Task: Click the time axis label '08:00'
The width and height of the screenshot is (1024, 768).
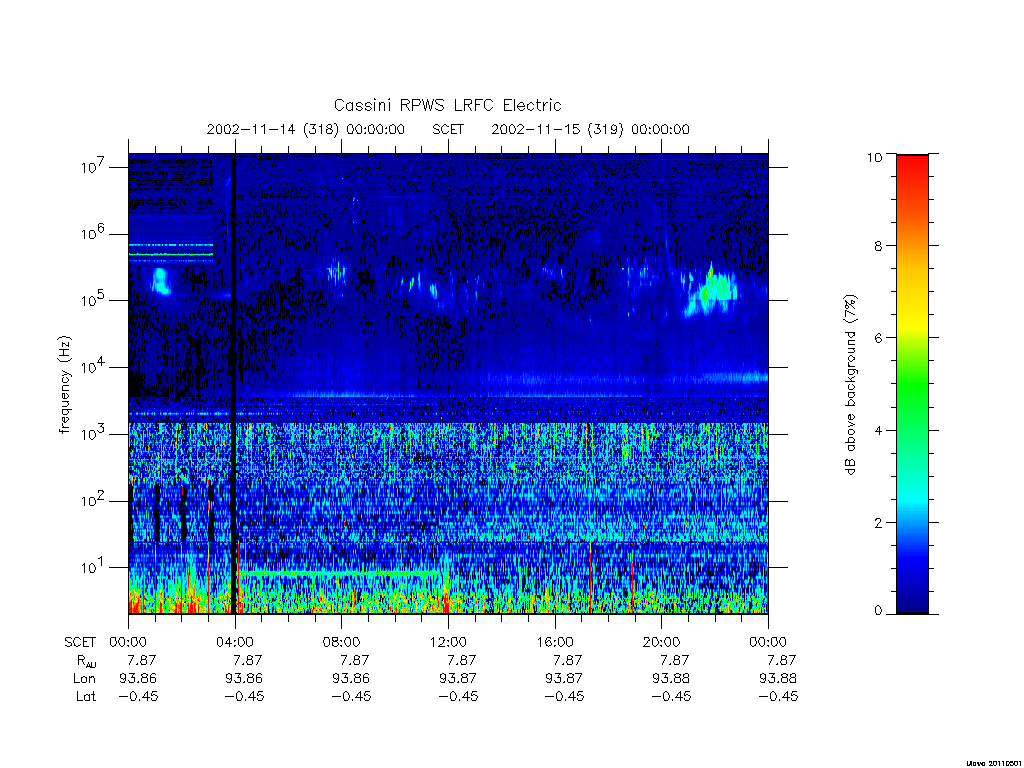Action: click(x=342, y=642)
